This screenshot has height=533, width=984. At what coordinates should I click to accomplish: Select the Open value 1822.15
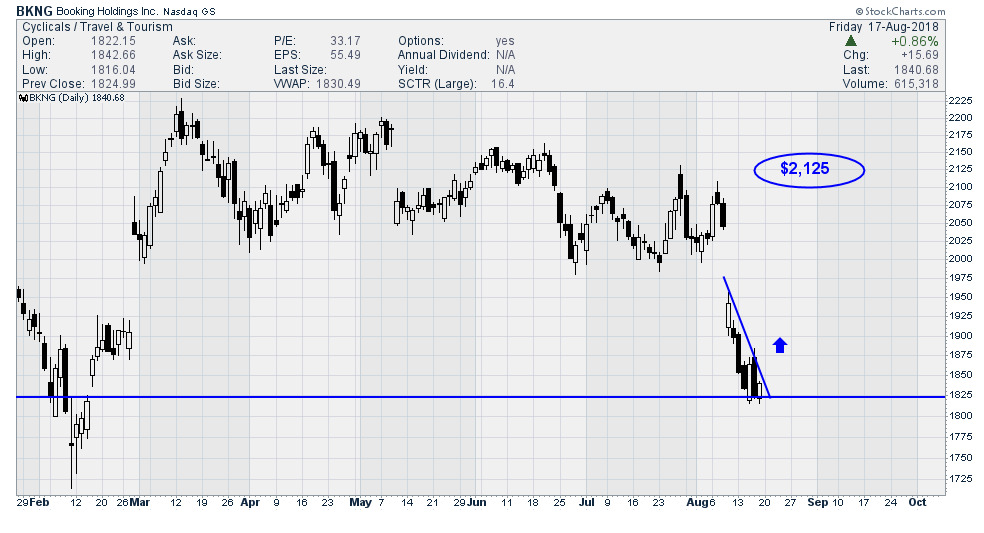(113, 41)
